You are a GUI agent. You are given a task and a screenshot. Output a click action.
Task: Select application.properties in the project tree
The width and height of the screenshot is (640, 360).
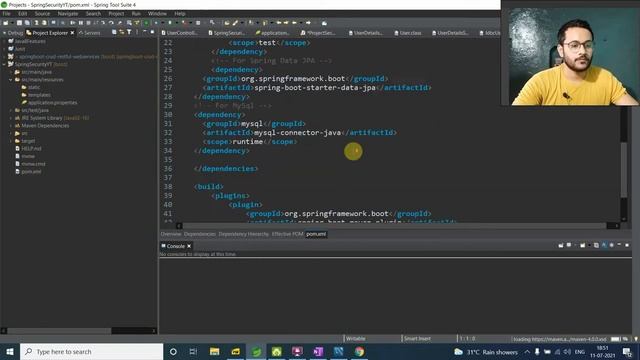pos(49,102)
